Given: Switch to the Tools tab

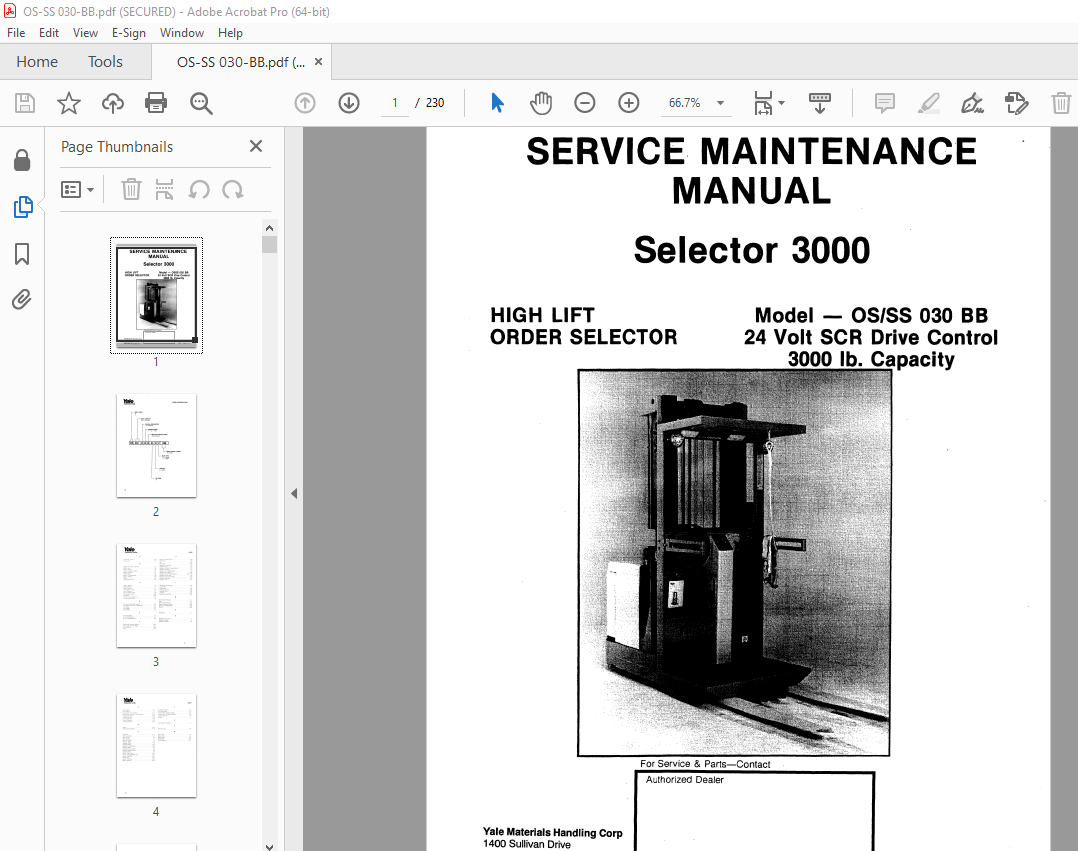Looking at the screenshot, I should point(105,62).
